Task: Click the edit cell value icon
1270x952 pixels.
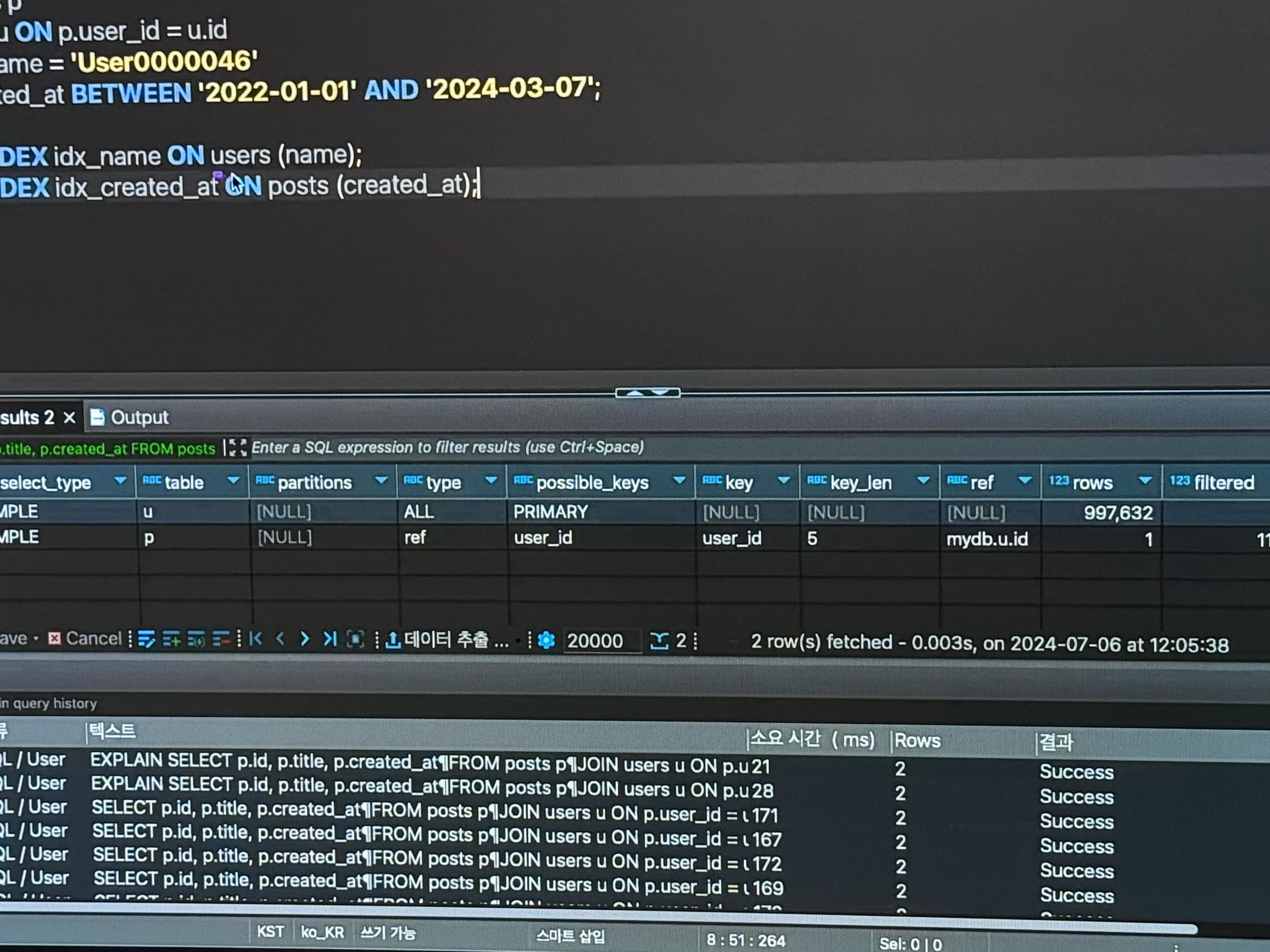Action: (146, 639)
